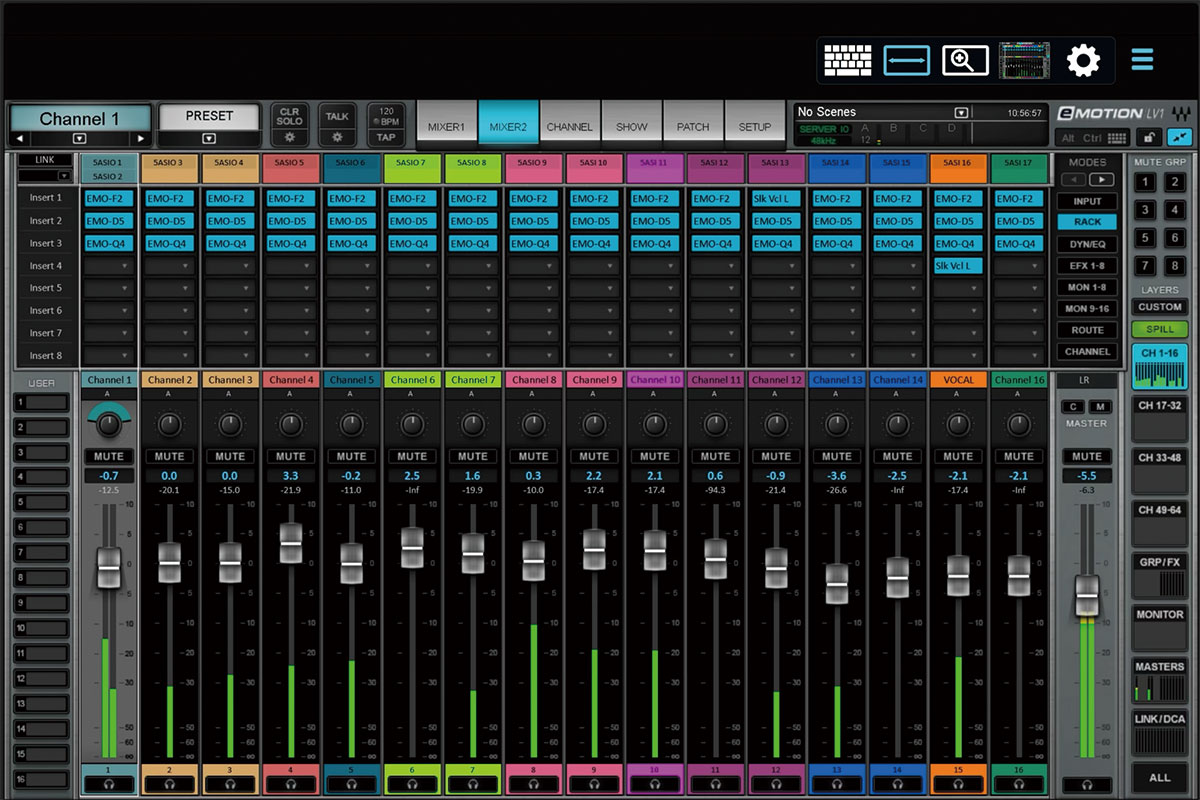Image resolution: width=1200 pixels, height=800 pixels.
Task: Click the TAP tempo button
Action: [x=386, y=138]
